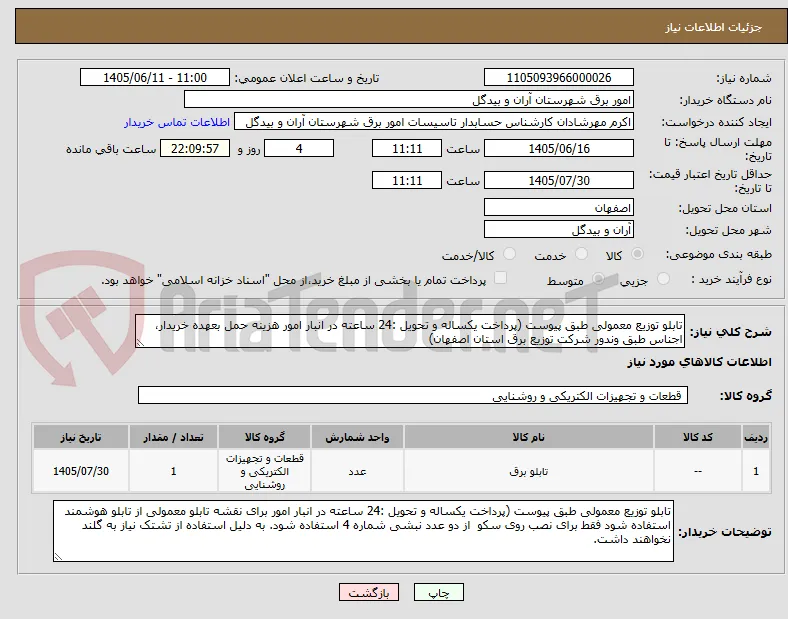Image resolution: width=788 pixels, height=619 pixels.
Task: Click the resize handle of توضیحات خریدار textarea
Action: [58, 557]
